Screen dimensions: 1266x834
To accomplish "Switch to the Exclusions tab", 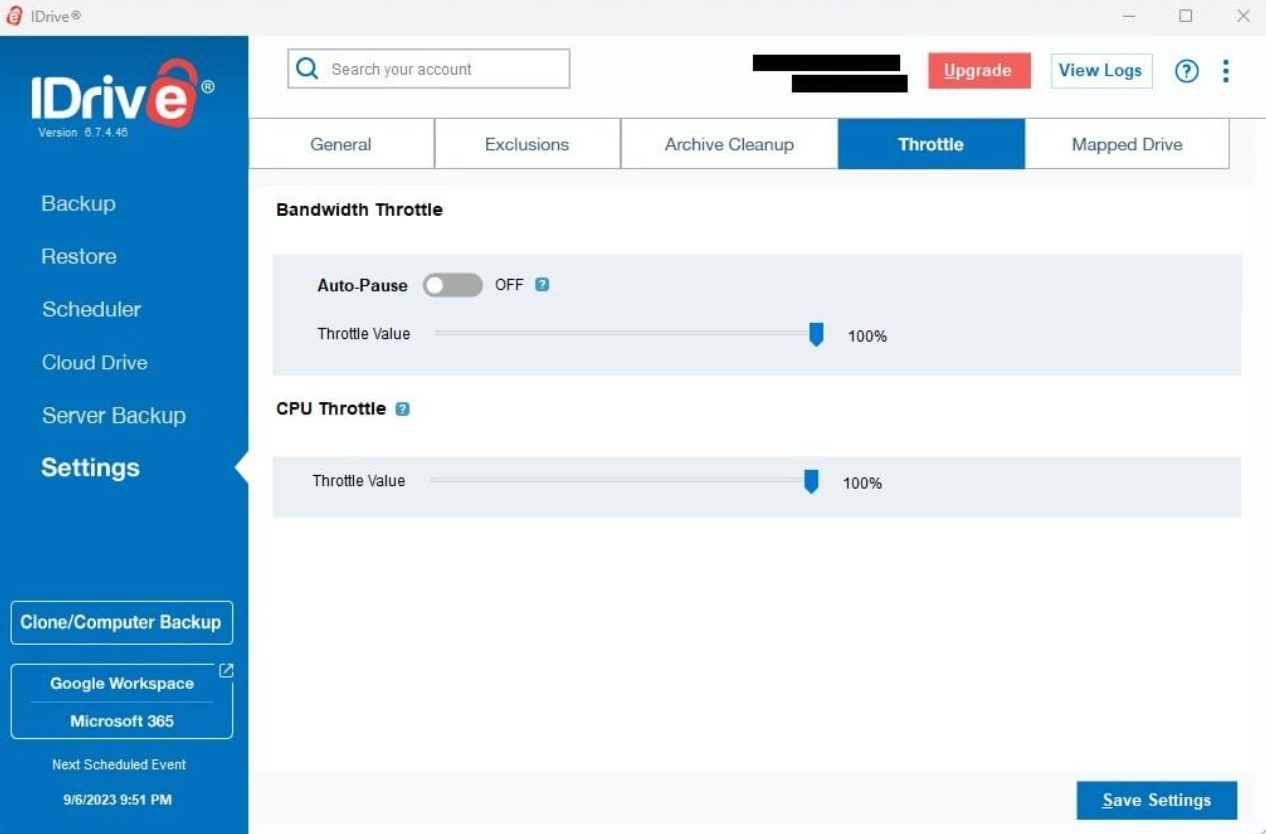I will pyautogui.click(x=527, y=144).
